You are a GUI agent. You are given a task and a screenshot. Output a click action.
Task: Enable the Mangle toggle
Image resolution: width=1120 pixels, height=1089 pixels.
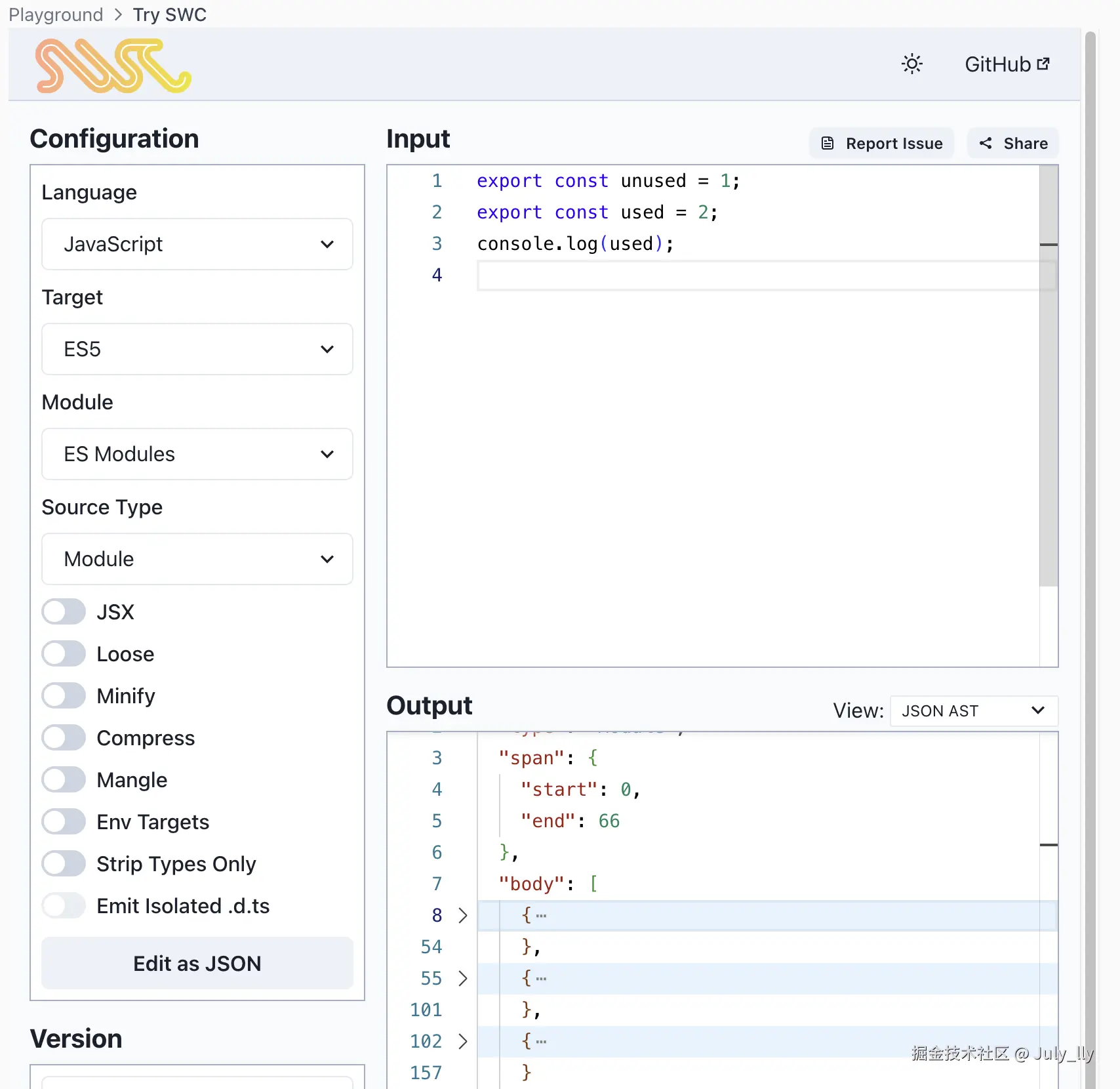[64, 779]
